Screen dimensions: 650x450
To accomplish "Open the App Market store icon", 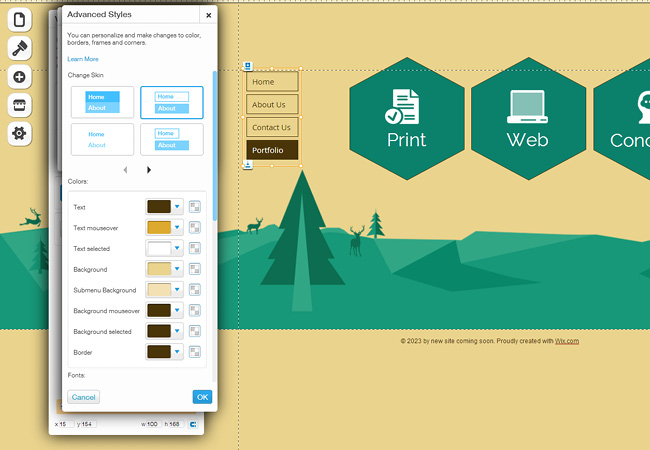I will 20,105.
